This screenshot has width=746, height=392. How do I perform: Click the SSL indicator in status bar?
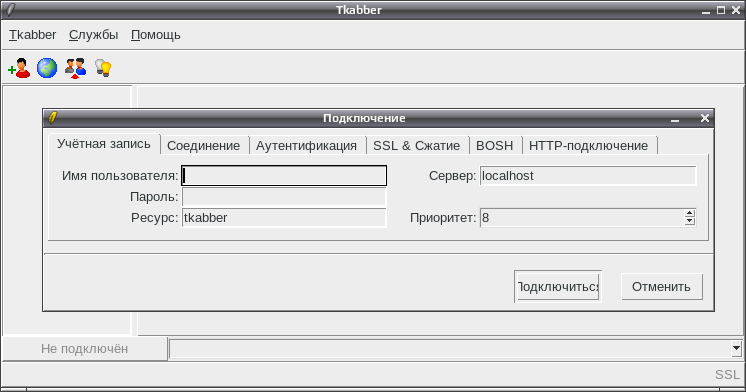pos(727,375)
